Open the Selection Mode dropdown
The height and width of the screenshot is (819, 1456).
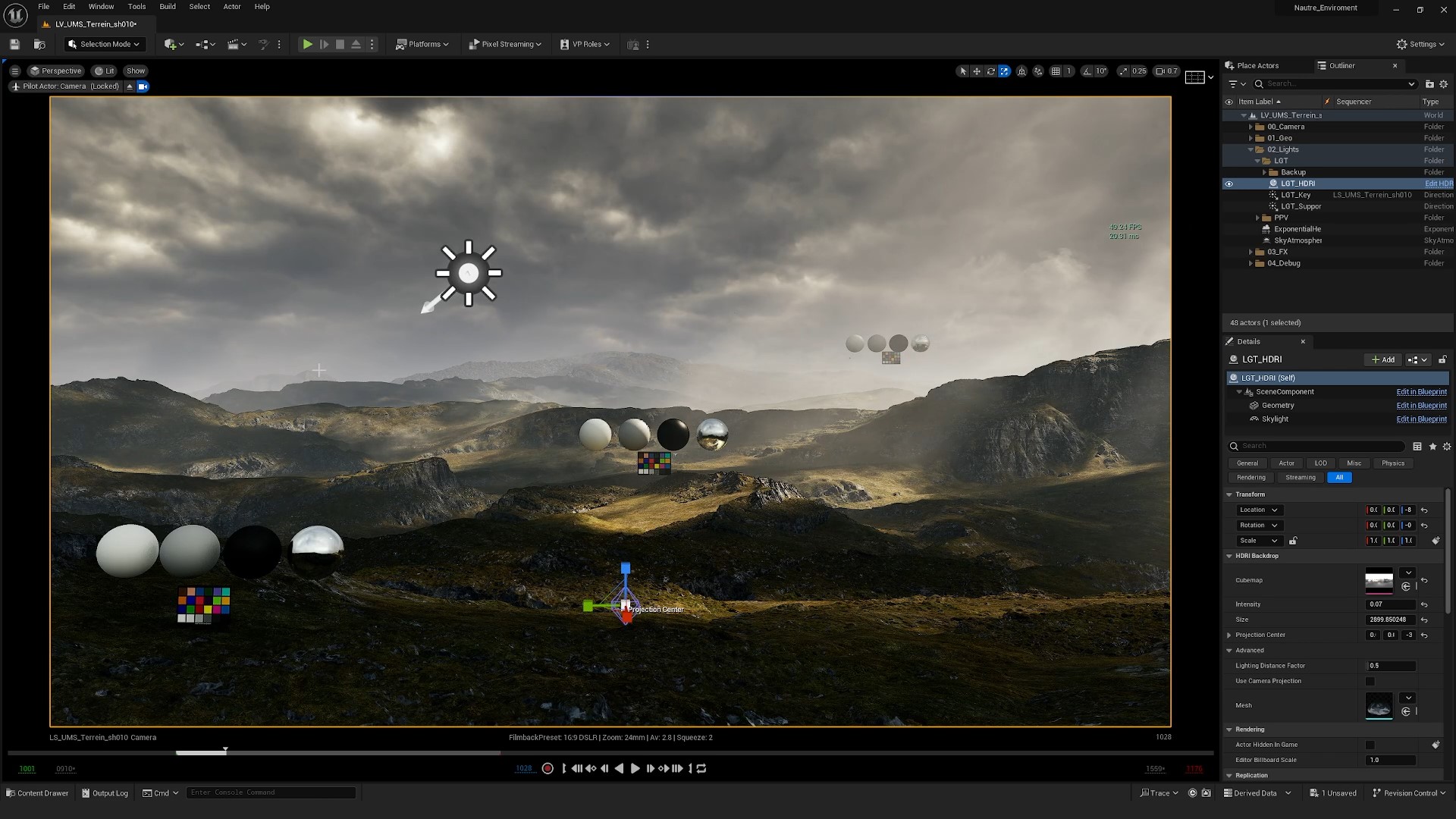[x=104, y=45]
